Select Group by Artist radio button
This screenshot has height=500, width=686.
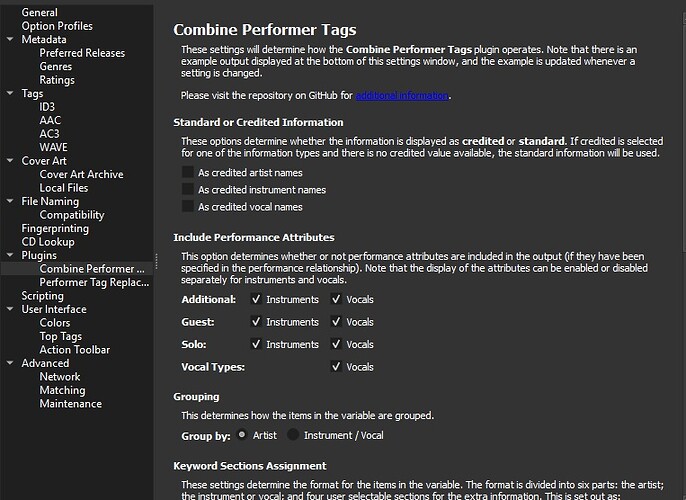(242, 435)
